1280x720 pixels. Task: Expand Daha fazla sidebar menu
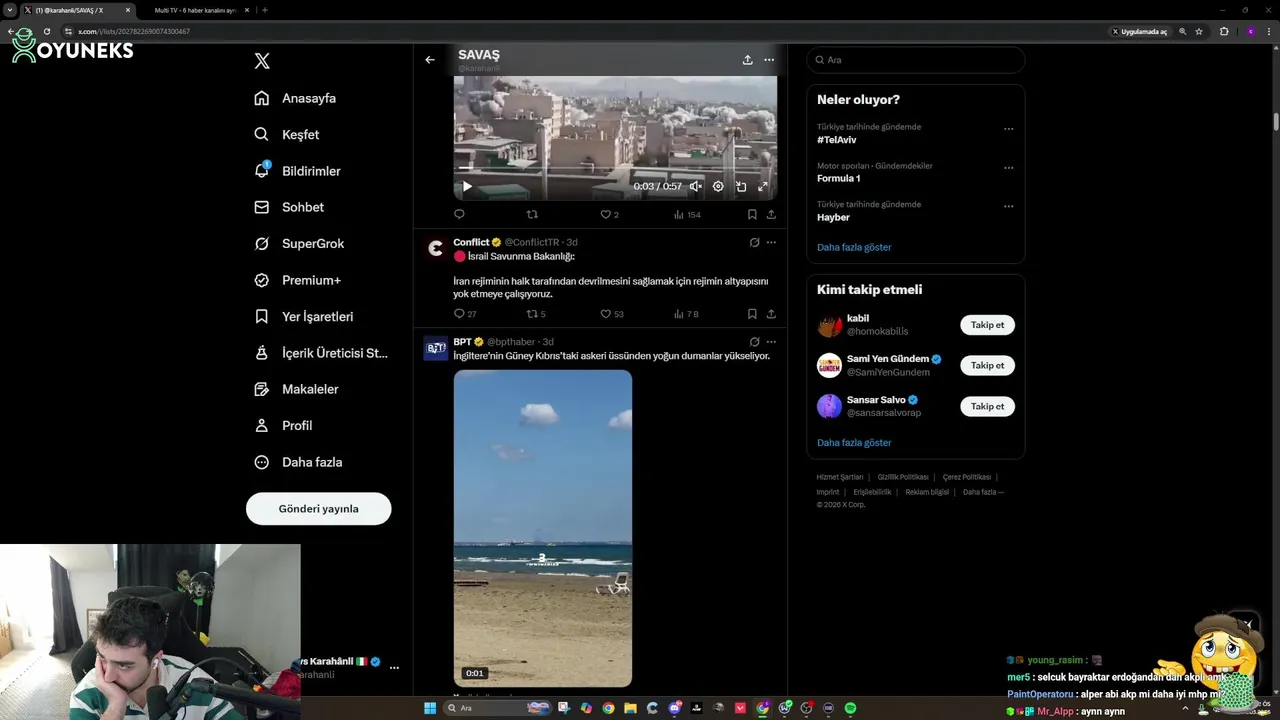point(298,462)
